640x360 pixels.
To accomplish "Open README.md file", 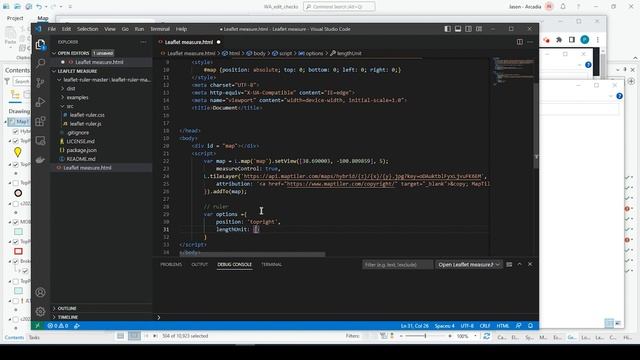I will pos(81,159).
